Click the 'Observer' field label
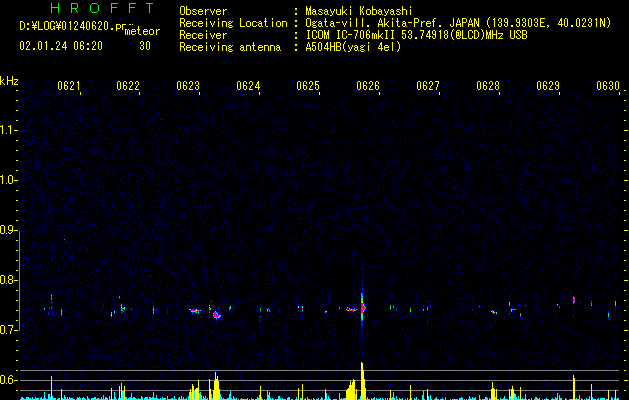This screenshot has height=400, width=629. pos(203,11)
